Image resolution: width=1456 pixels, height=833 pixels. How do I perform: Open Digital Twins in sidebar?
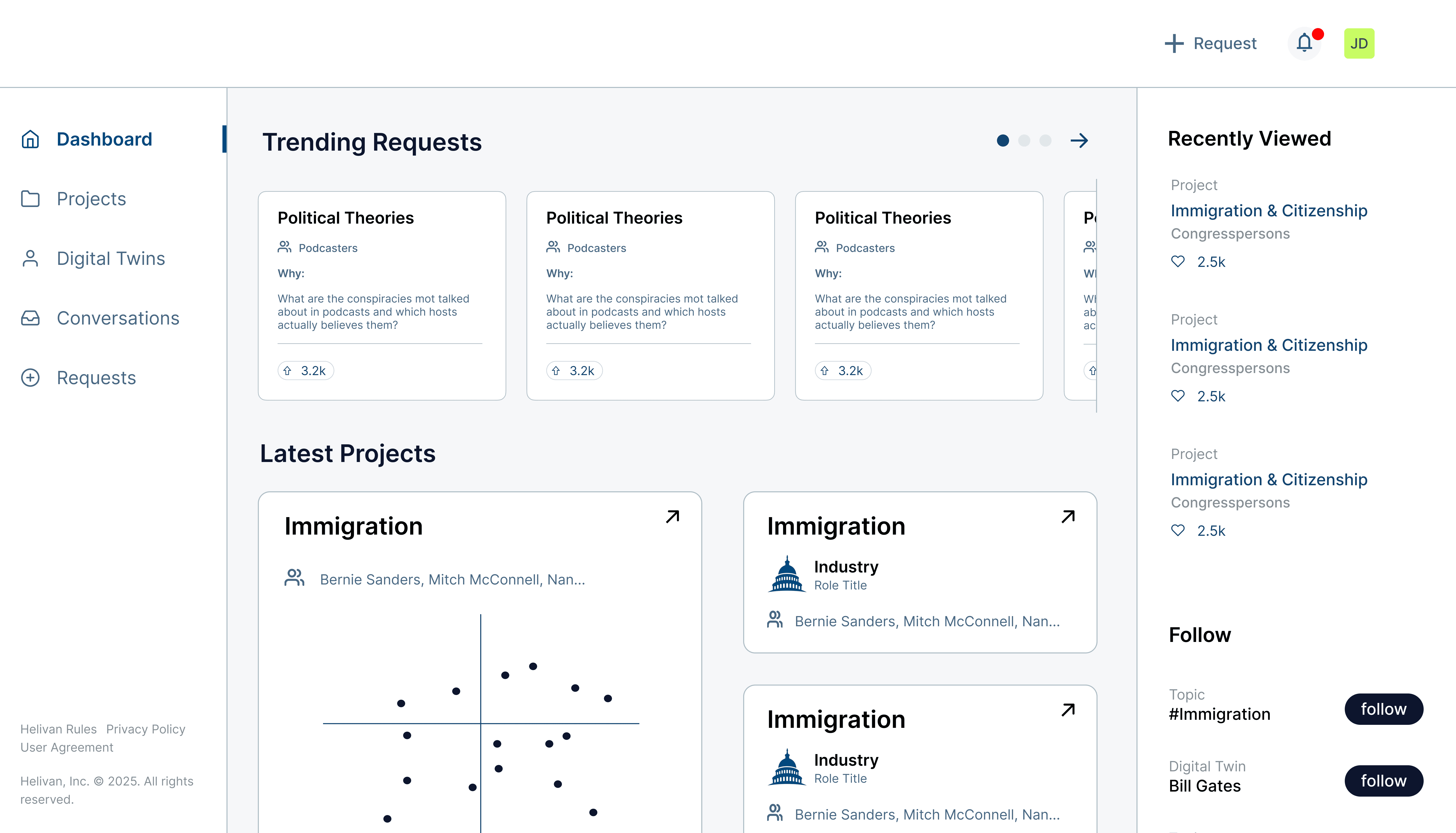click(110, 259)
